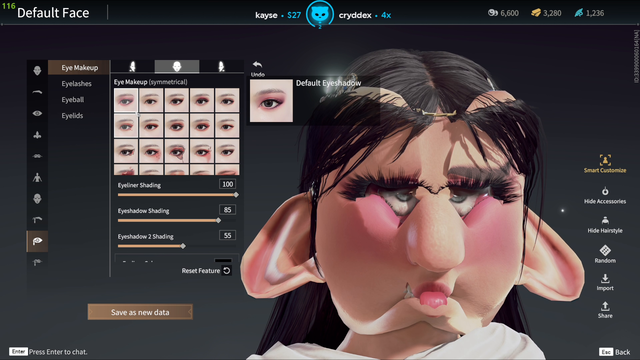Click the feather currency 1,236 icon
The width and height of the screenshot is (640, 360).
tap(579, 13)
